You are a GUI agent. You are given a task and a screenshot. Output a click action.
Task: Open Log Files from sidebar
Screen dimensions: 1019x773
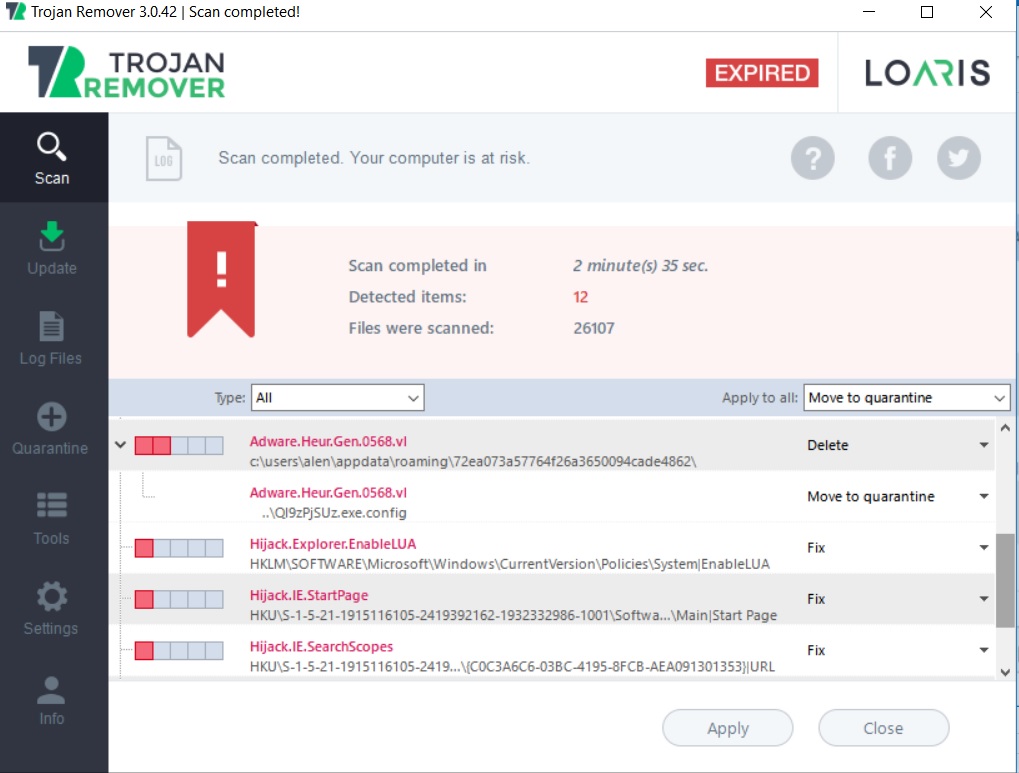click(51, 339)
